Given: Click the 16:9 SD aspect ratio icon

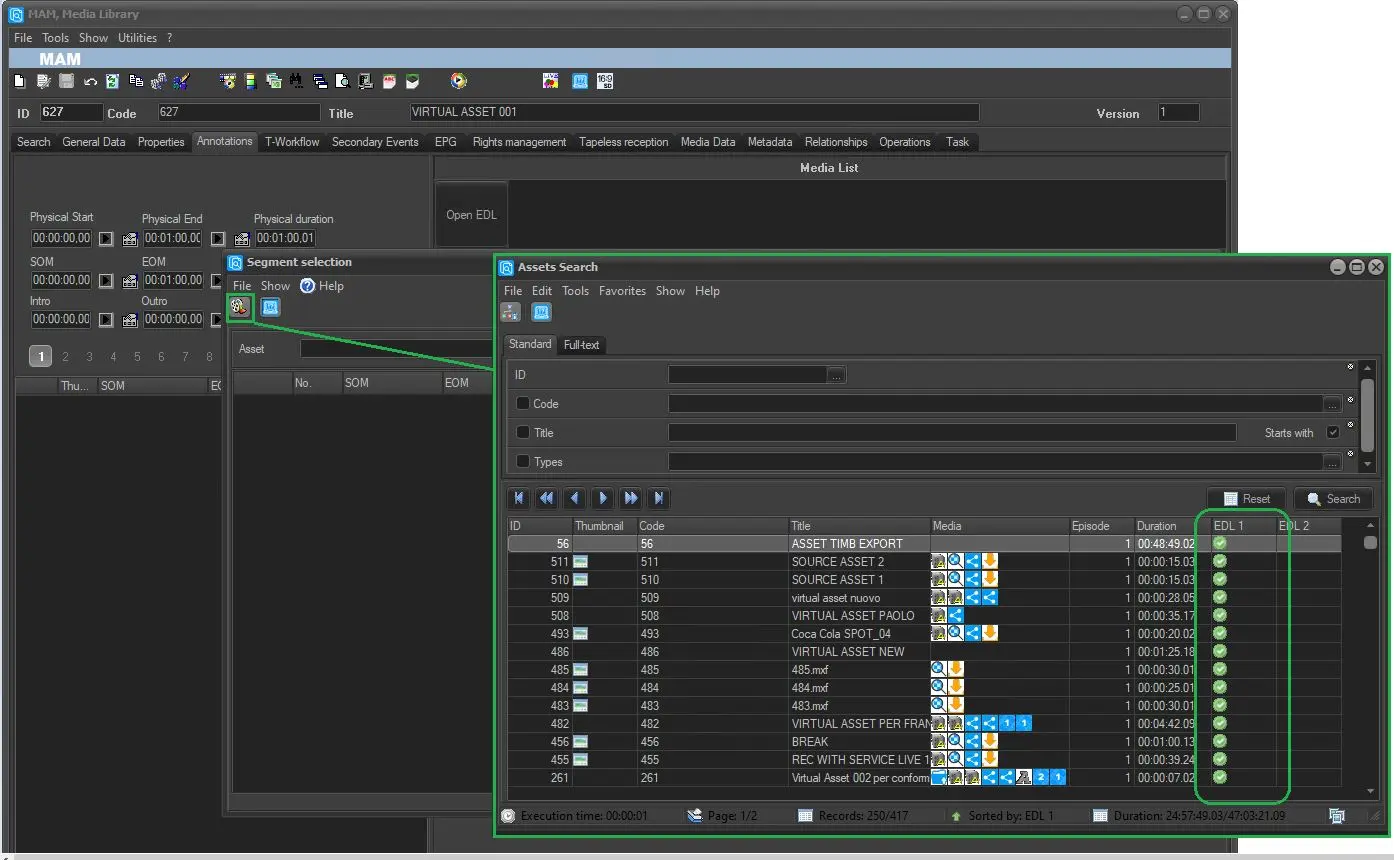Looking at the screenshot, I should (605, 82).
